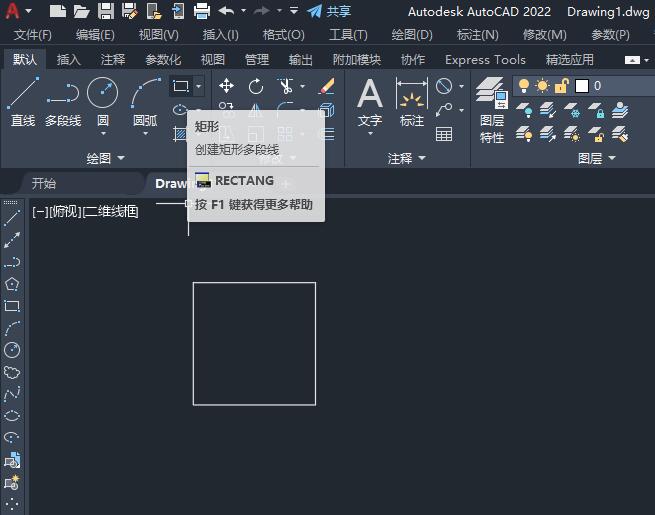Click the Layer Lock icon

tap(596, 111)
